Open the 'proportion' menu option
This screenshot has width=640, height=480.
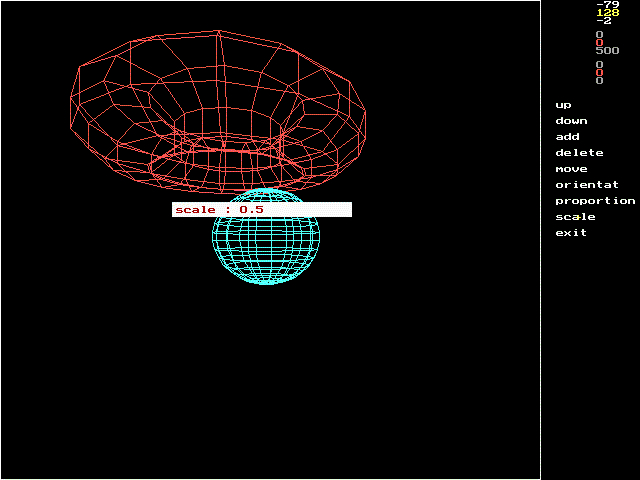click(595, 201)
